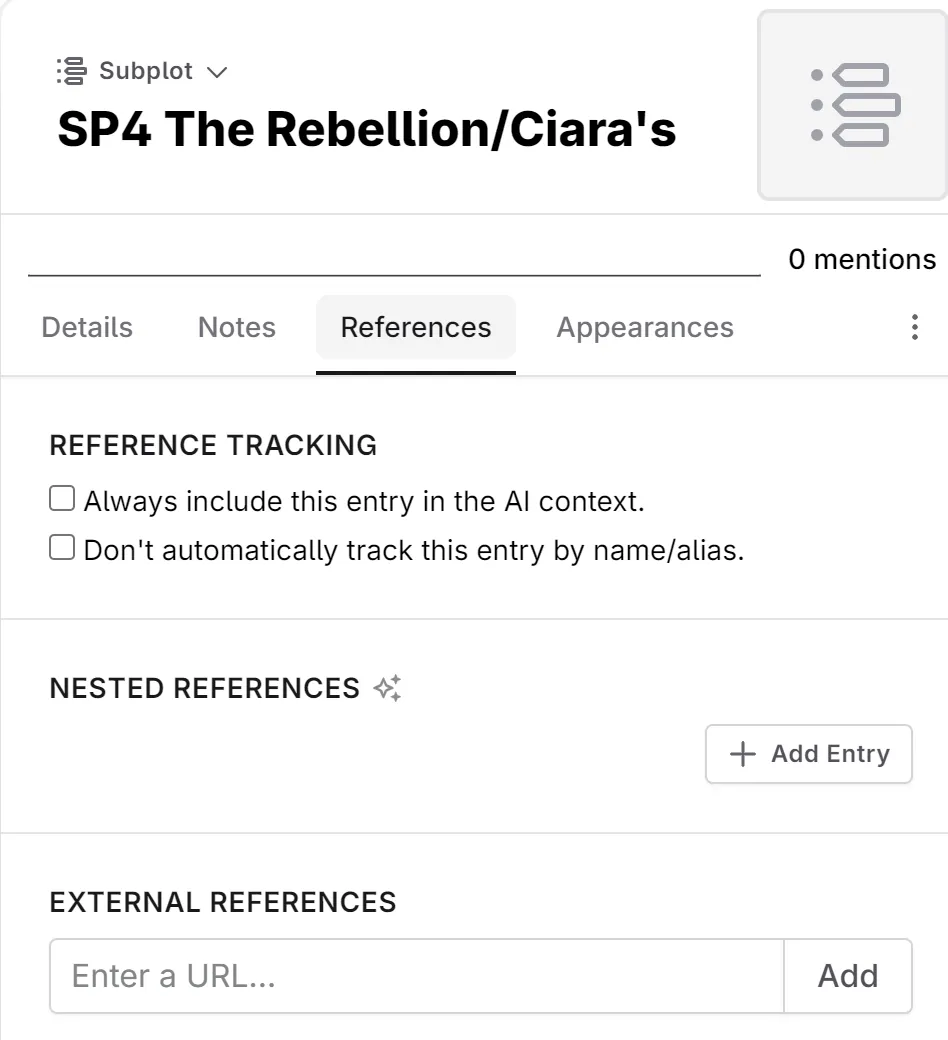Enable always include entry in AI context
Viewport: 948px width, 1040px height.
click(62, 499)
